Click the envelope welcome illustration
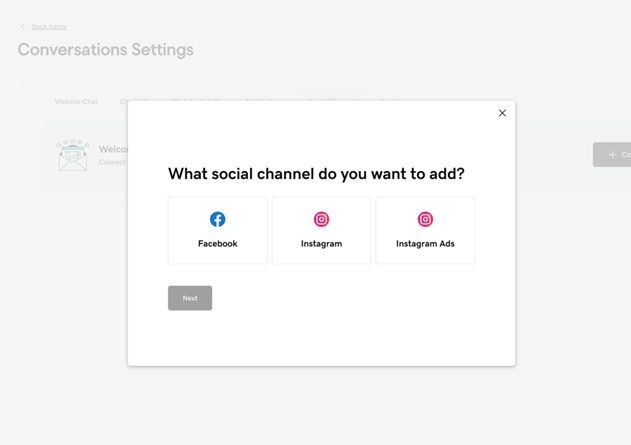This screenshot has width=631, height=445. (72, 155)
